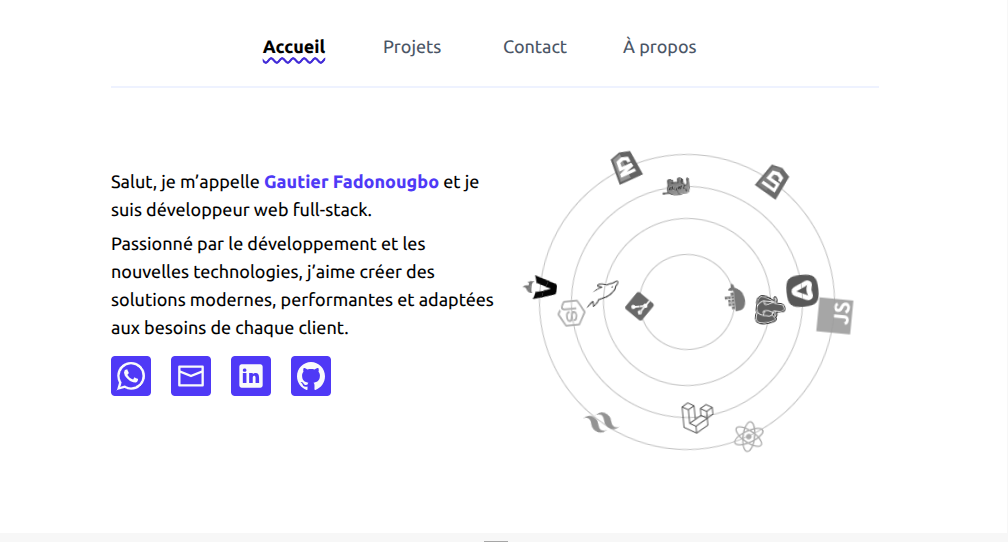Viewport: 1008px width, 542px height.
Task: Open the Contact navigation link
Action: click(x=535, y=47)
